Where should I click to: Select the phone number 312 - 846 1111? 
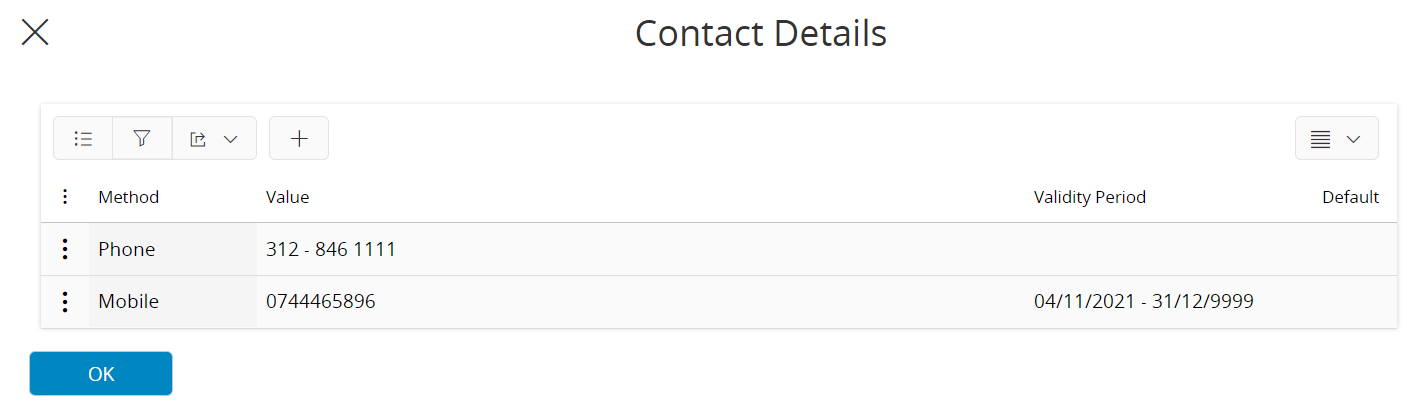tap(331, 249)
